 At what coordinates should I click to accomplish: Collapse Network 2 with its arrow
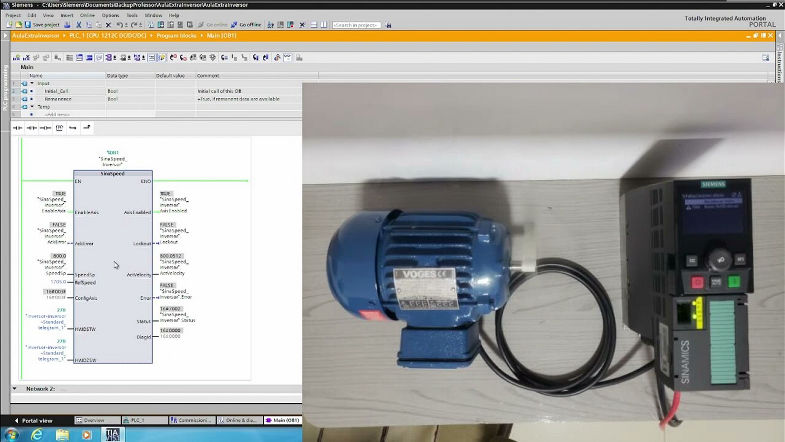pyautogui.click(x=15, y=388)
